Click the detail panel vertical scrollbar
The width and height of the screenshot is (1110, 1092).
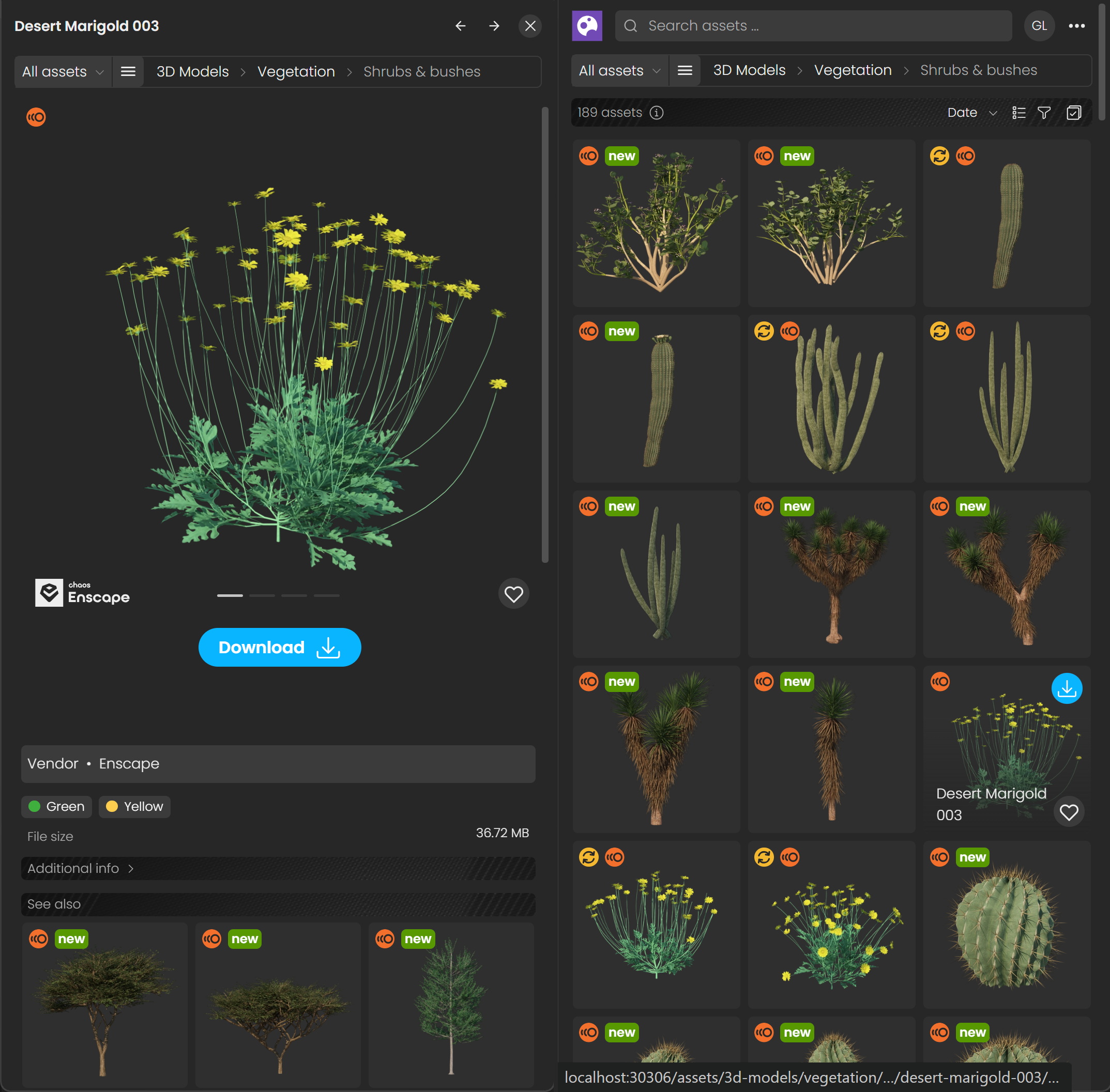(x=544, y=334)
